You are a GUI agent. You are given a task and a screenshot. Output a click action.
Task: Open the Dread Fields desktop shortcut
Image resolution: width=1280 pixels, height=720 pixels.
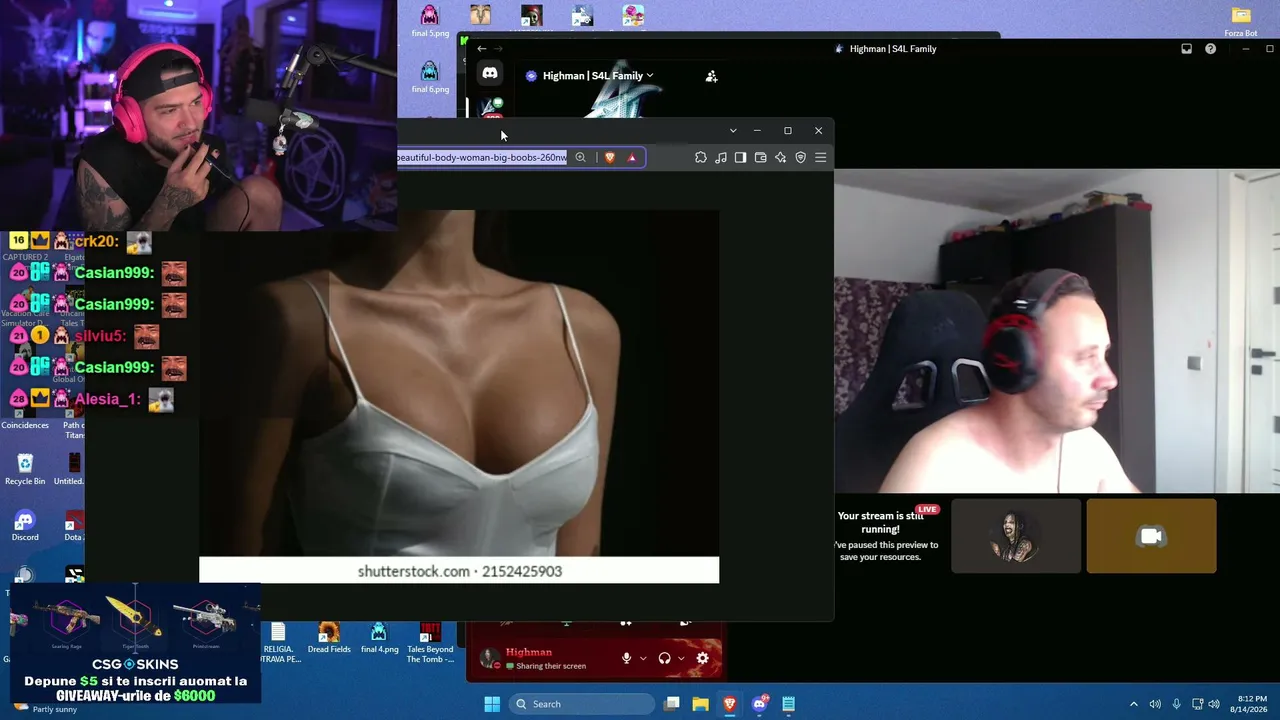coord(329,638)
